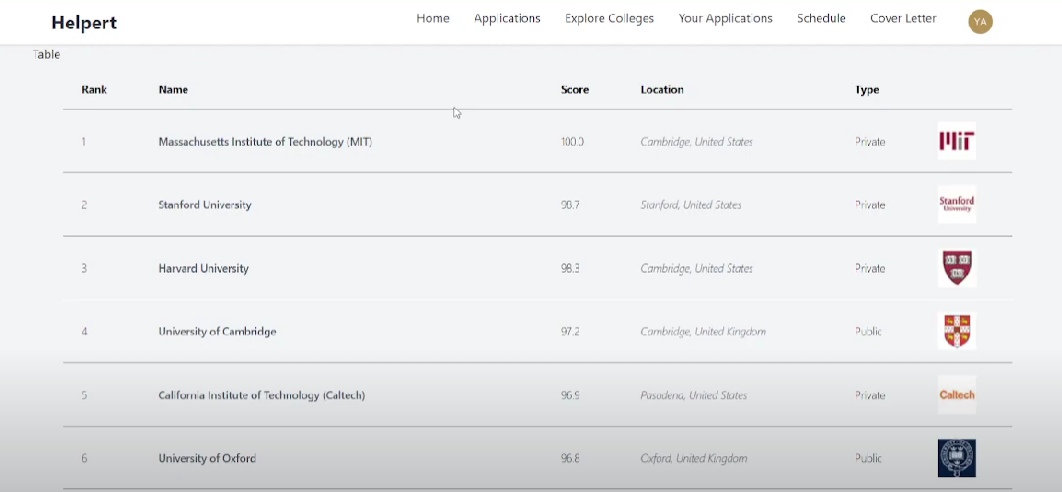Click the University of Oxford logo
The width and height of the screenshot is (1062, 492).
click(x=956, y=458)
